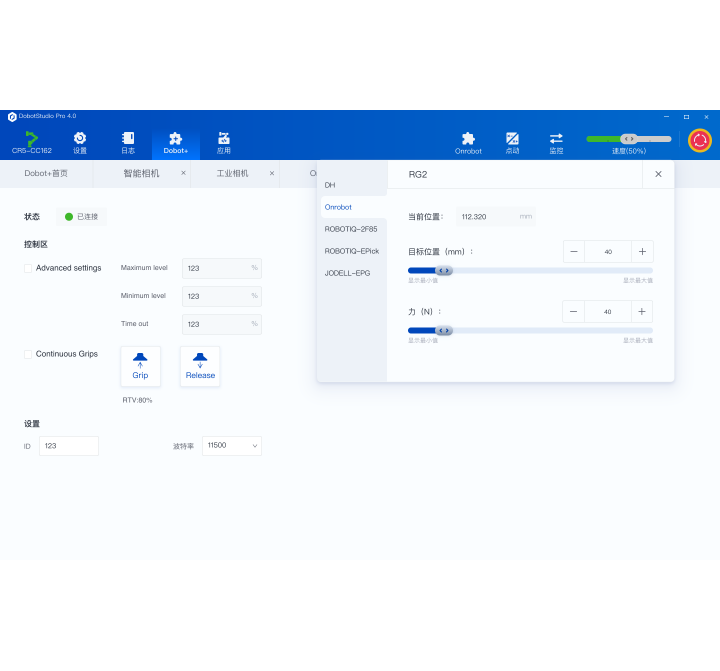Increase 力 (N) force with plus button
This screenshot has height=671, width=720.
click(x=642, y=312)
